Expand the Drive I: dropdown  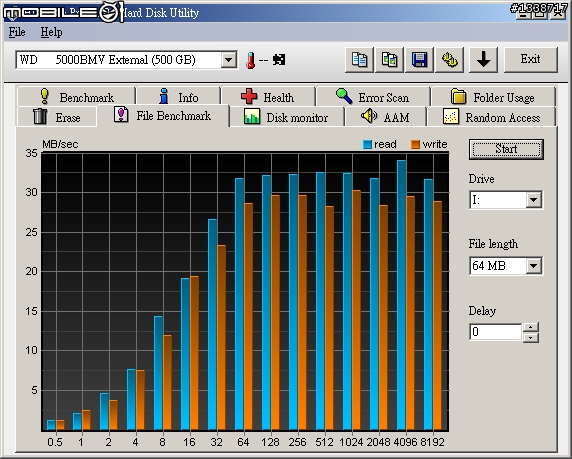pyautogui.click(x=533, y=200)
